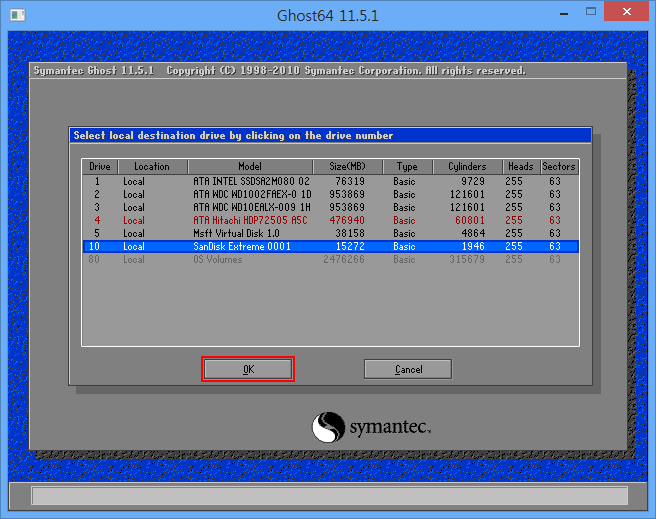Click the Symantec logo

371,427
